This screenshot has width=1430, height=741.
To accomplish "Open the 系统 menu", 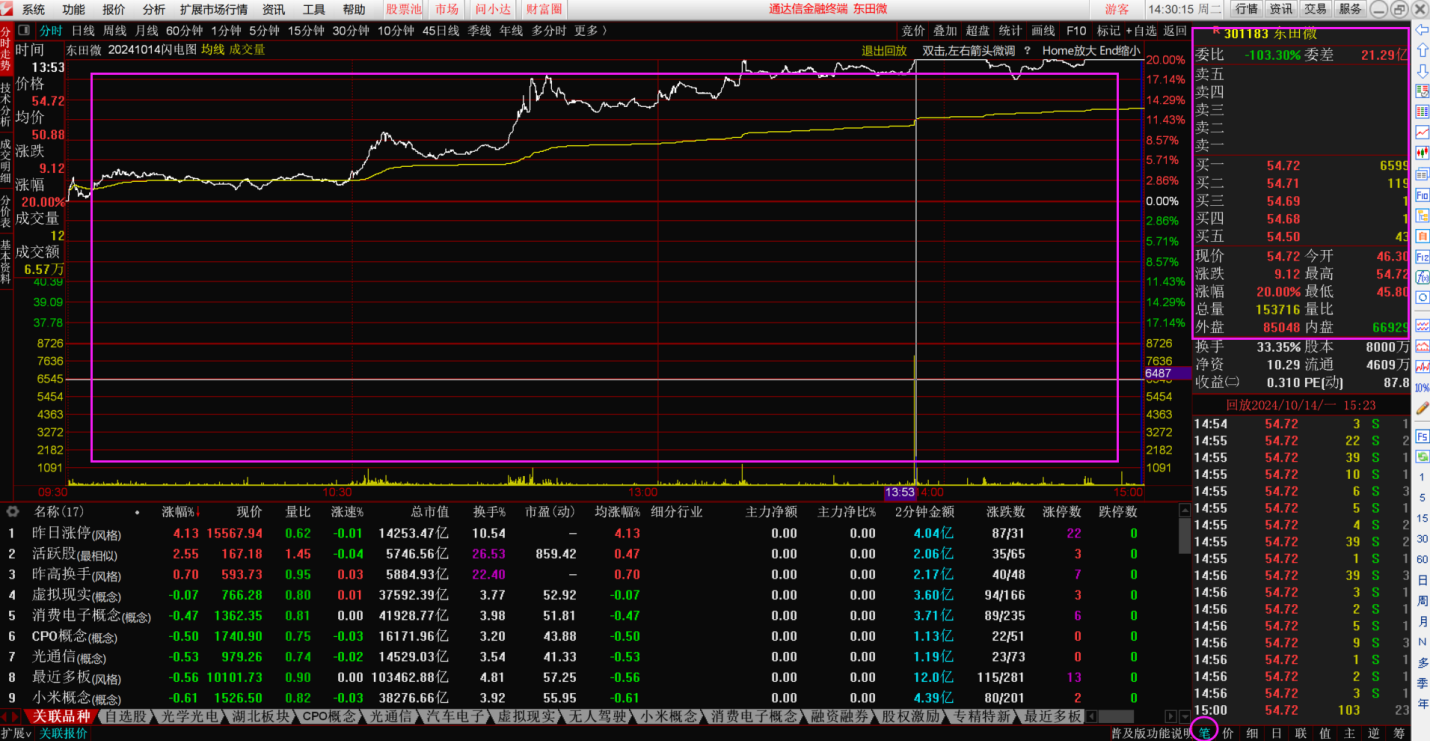I will (x=33, y=9).
